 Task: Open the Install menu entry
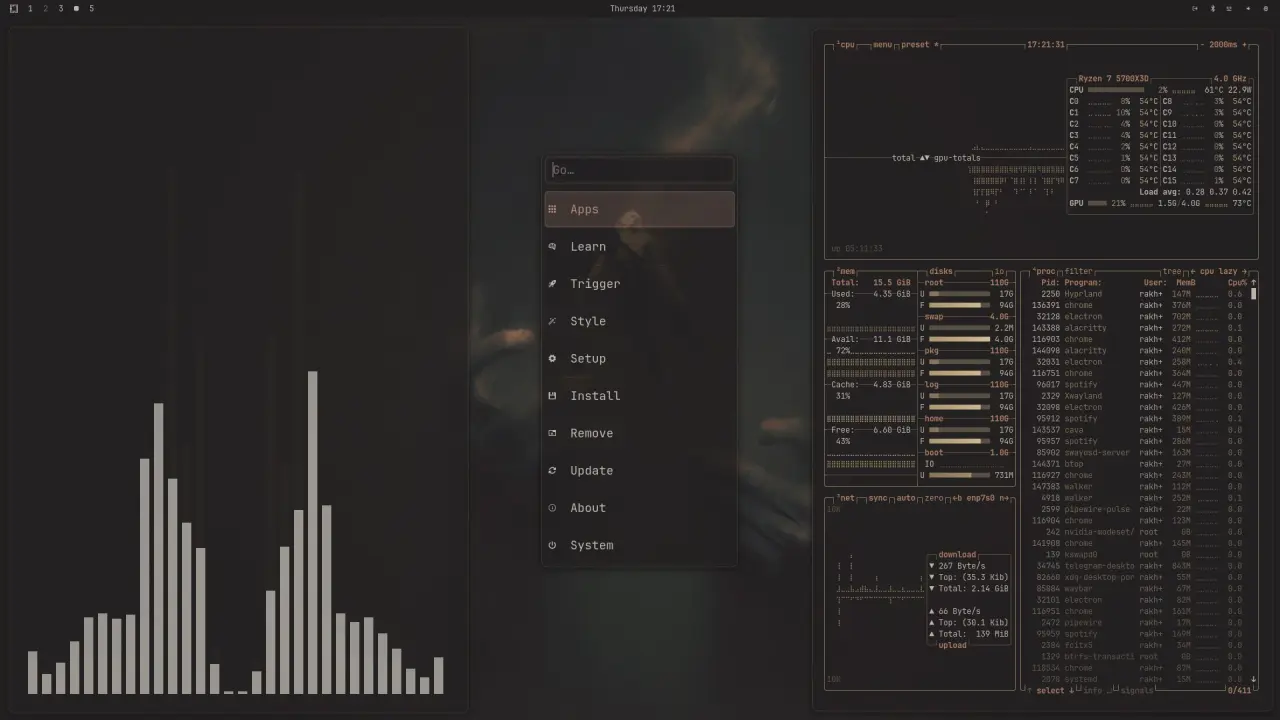click(639, 396)
